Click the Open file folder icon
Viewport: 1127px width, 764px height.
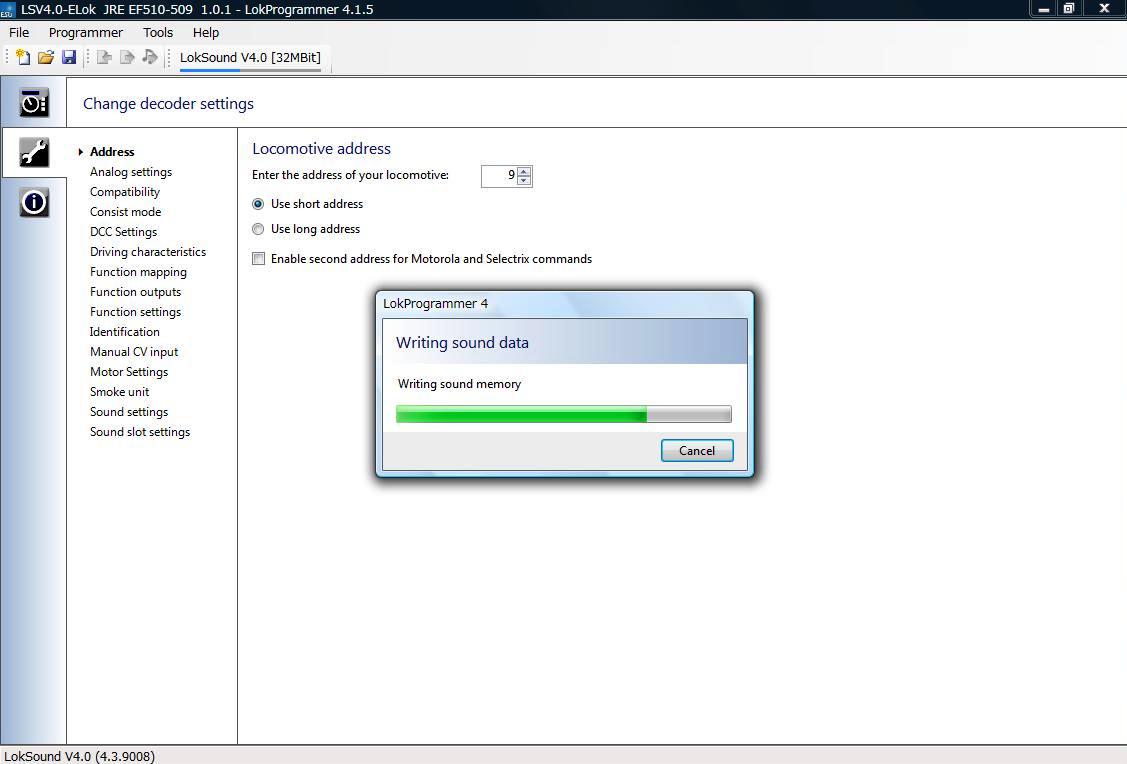tap(46, 57)
